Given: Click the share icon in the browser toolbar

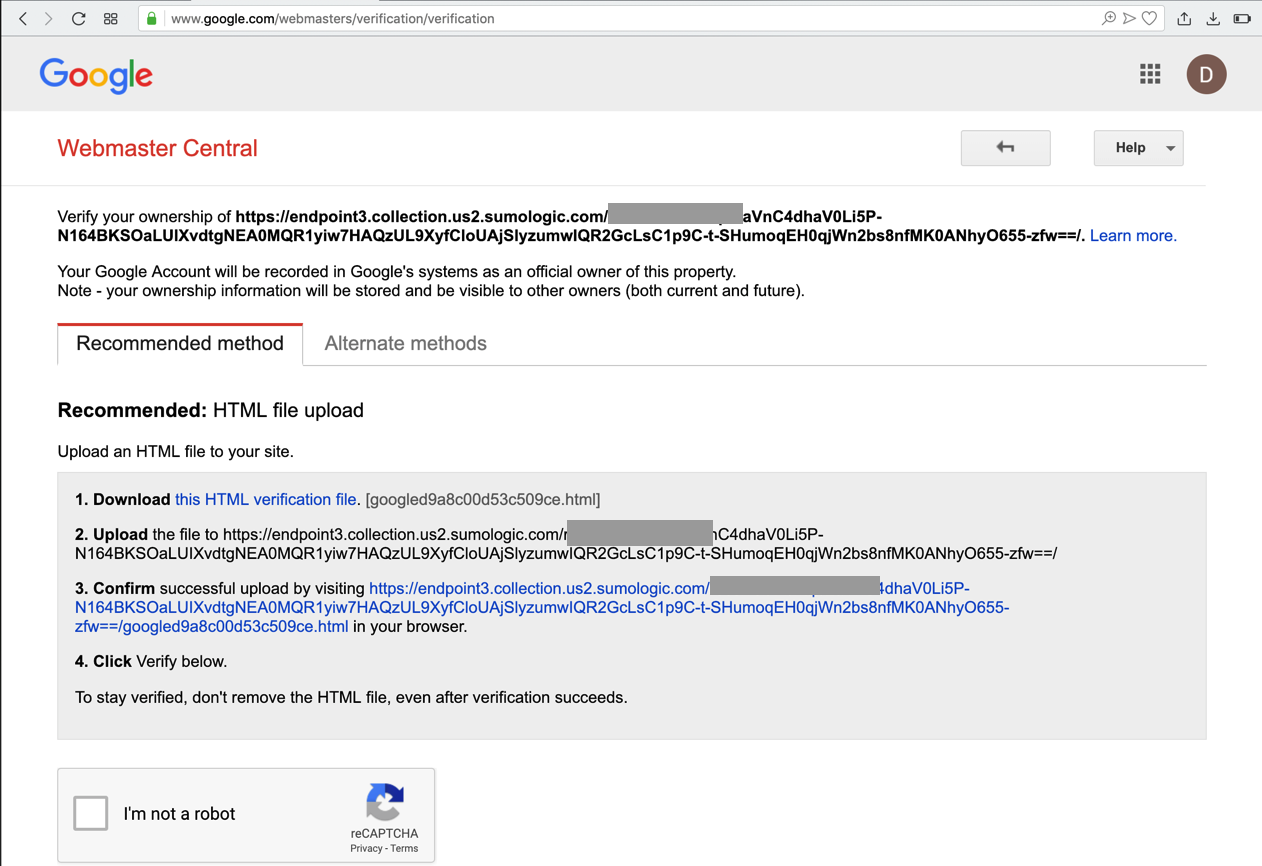Looking at the screenshot, I should pos(1184,18).
